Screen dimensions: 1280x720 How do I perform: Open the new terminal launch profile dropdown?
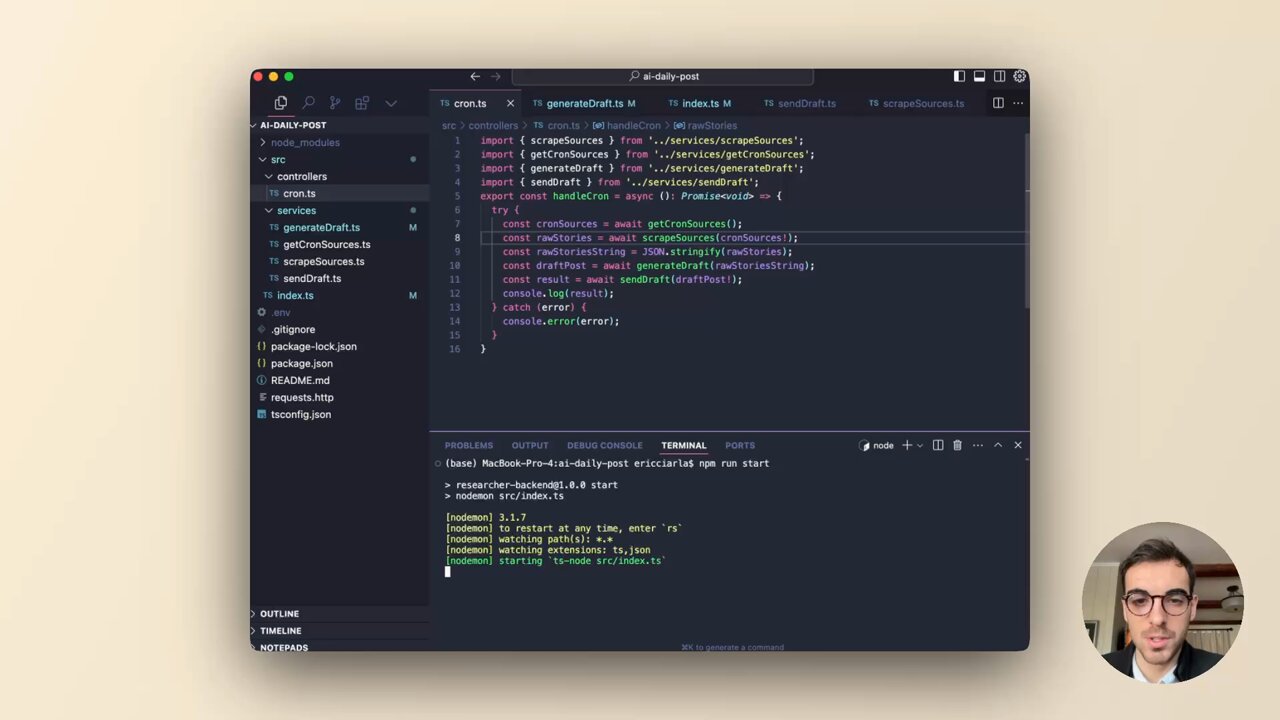[919, 445]
